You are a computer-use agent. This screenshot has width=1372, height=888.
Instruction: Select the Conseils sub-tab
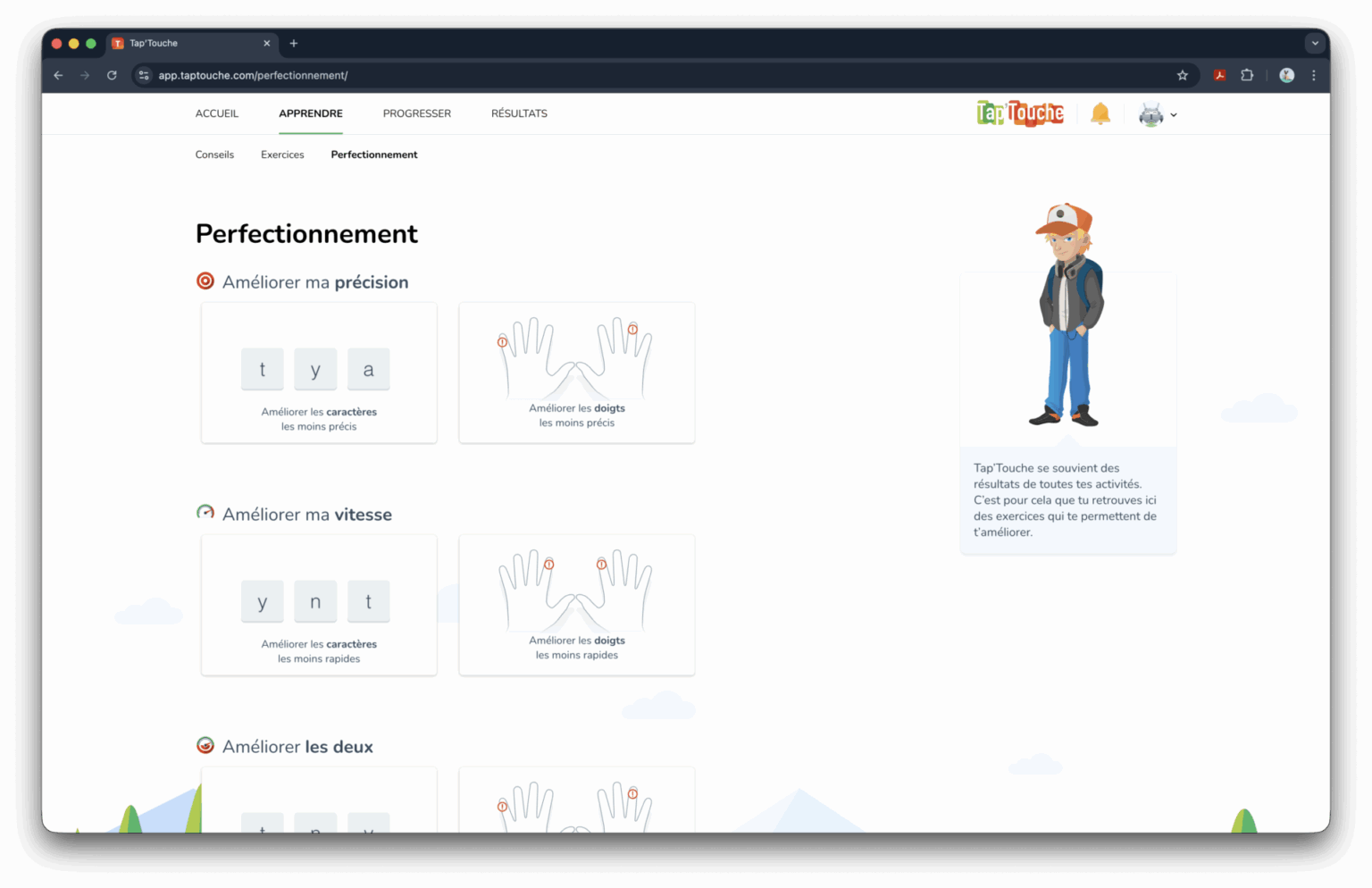[x=214, y=155]
